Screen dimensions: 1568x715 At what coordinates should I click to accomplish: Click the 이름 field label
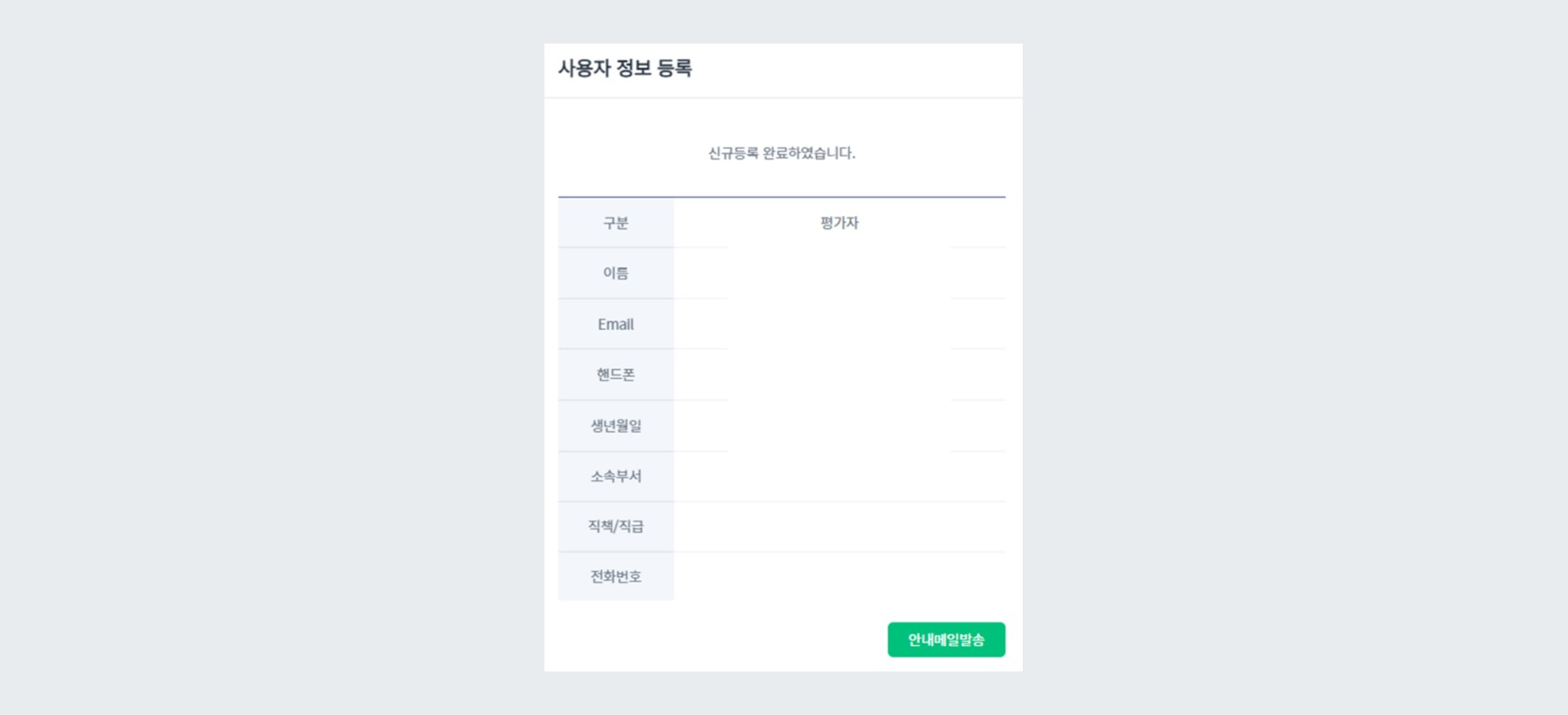615,273
